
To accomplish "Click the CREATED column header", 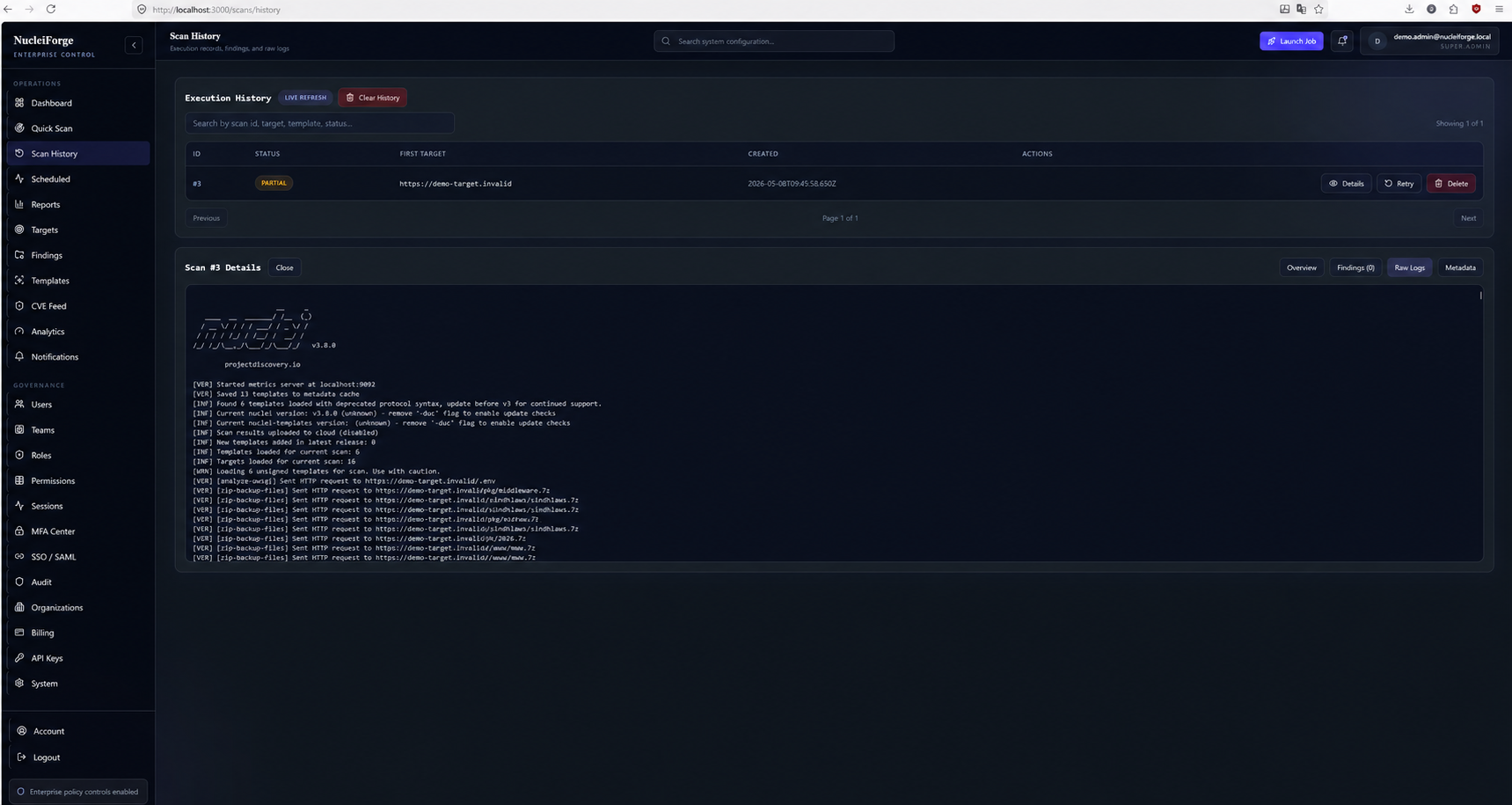I will click(763, 154).
